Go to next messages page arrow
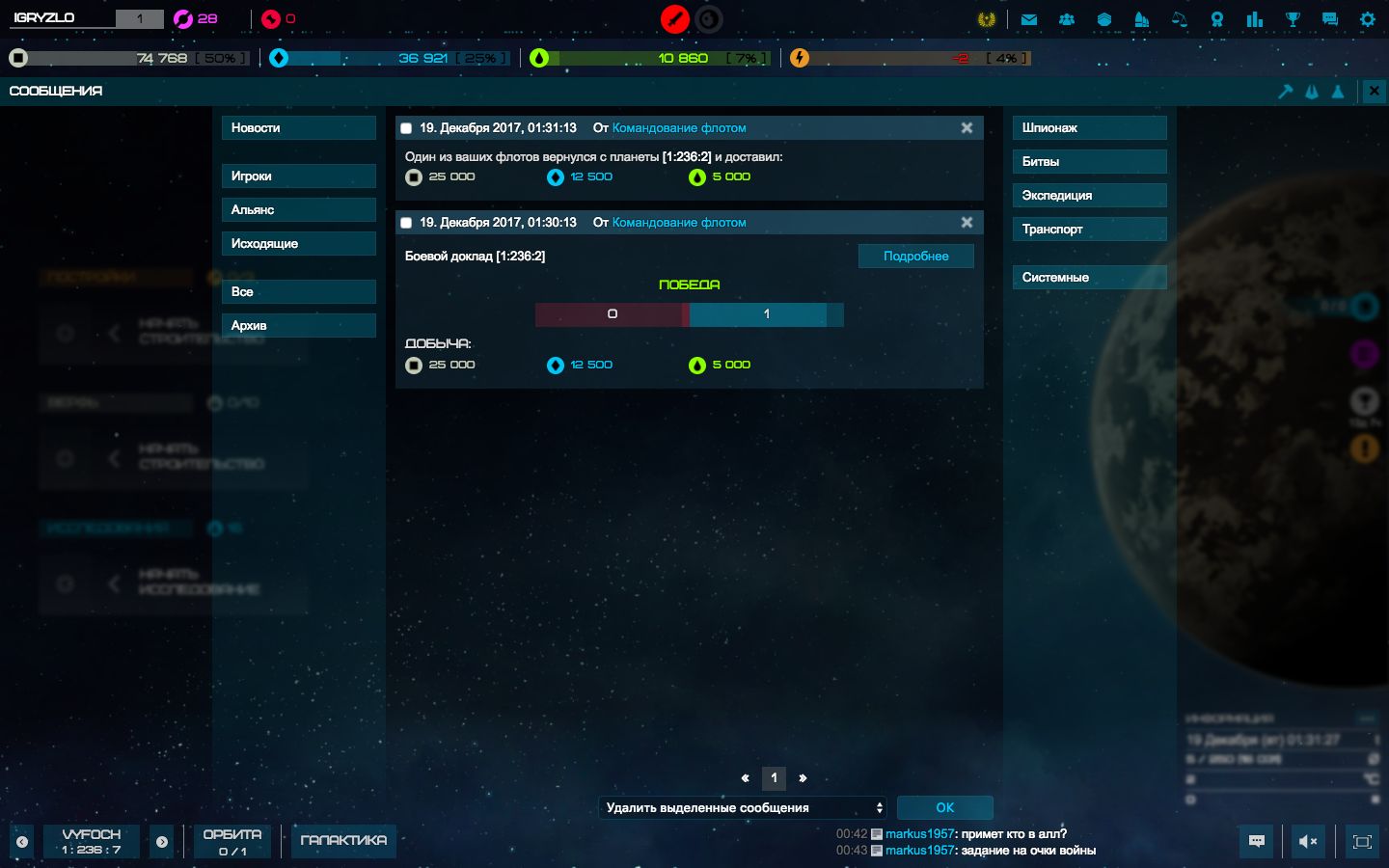Viewport: 1389px width, 868px height. pyautogui.click(x=803, y=778)
